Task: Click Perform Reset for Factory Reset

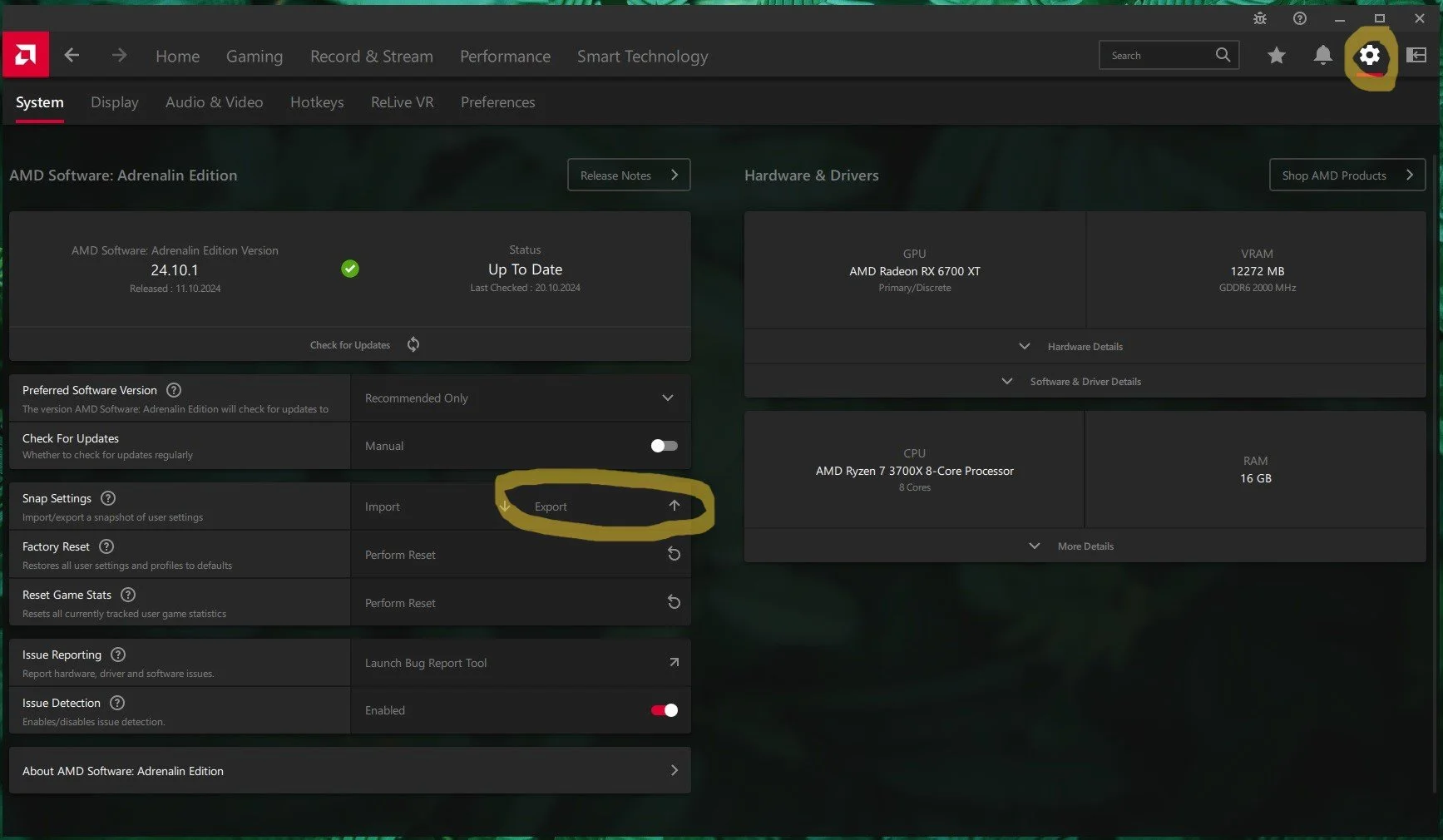Action: tap(521, 554)
